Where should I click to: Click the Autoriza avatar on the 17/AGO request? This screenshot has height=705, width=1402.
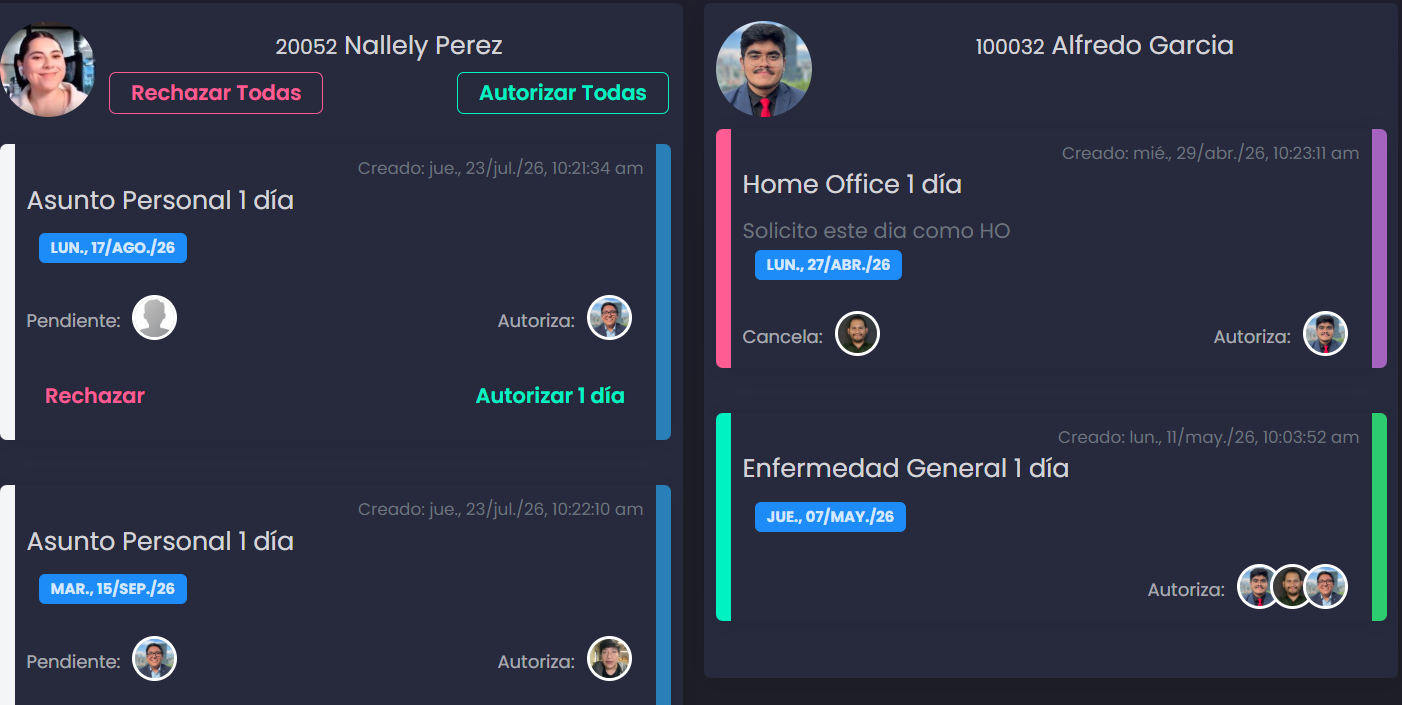(610, 318)
